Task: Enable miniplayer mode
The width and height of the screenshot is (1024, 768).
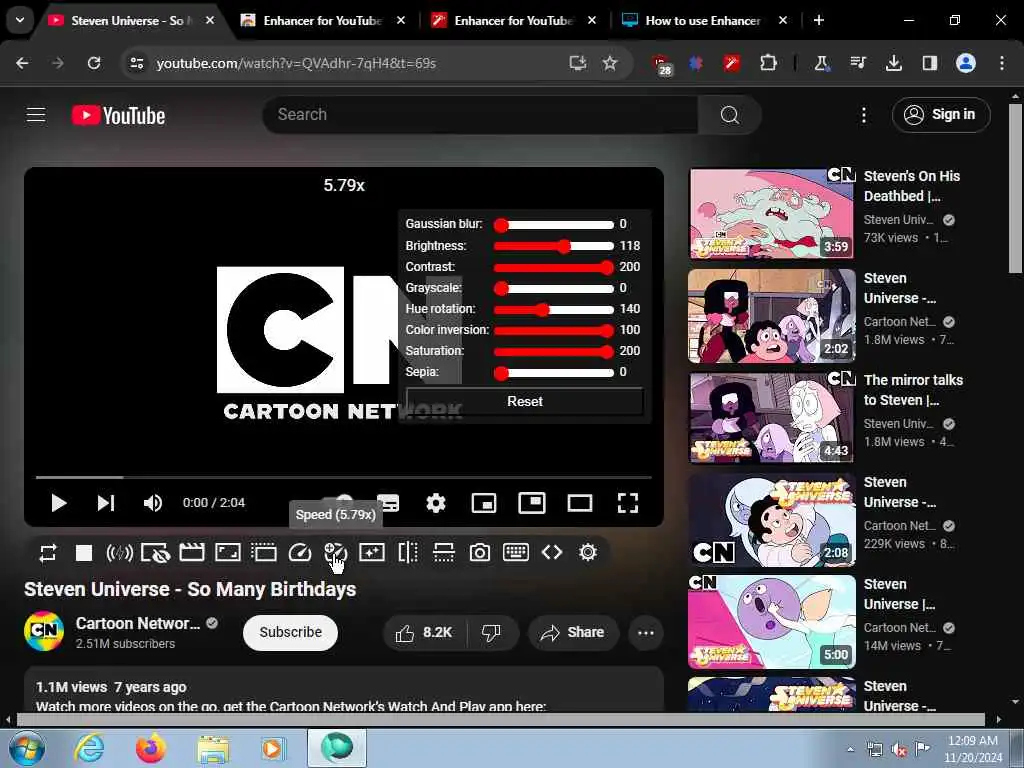Action: pos(484,503)
